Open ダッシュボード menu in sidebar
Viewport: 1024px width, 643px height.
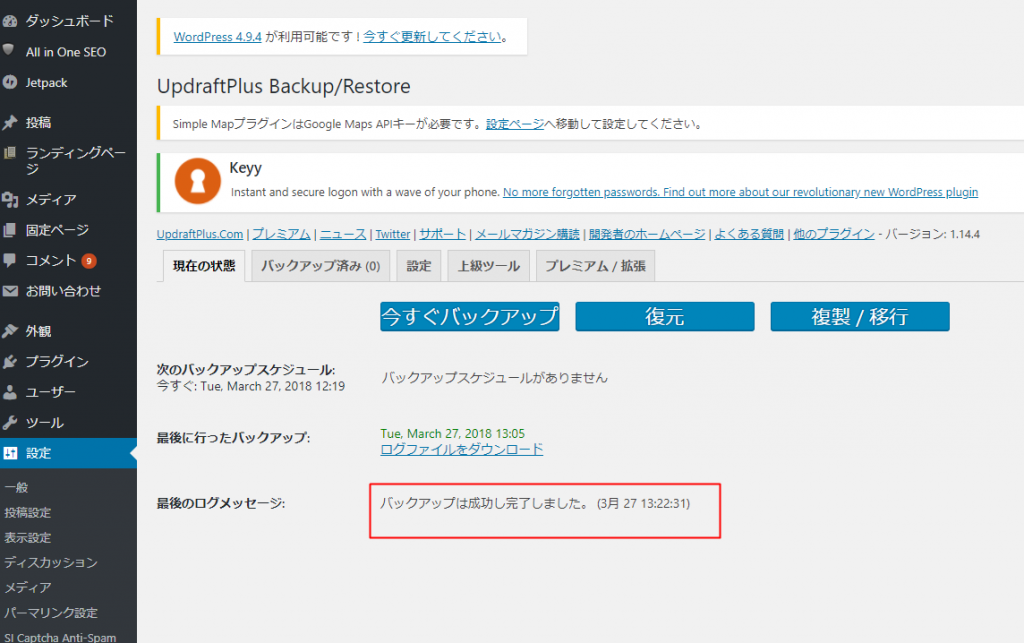click(x=69, y=21)
